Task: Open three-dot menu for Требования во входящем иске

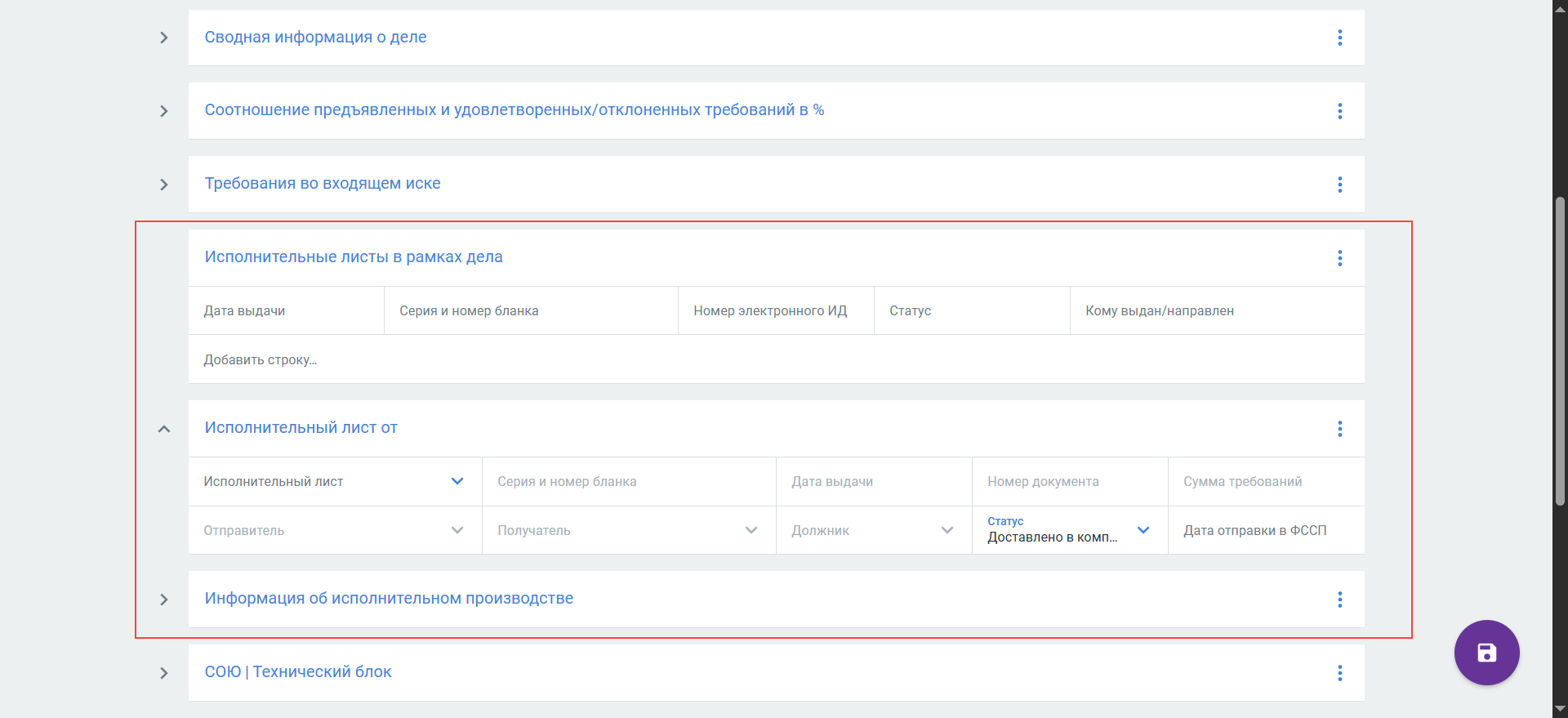Action: pyautogui.click(x=1339, y=185)
